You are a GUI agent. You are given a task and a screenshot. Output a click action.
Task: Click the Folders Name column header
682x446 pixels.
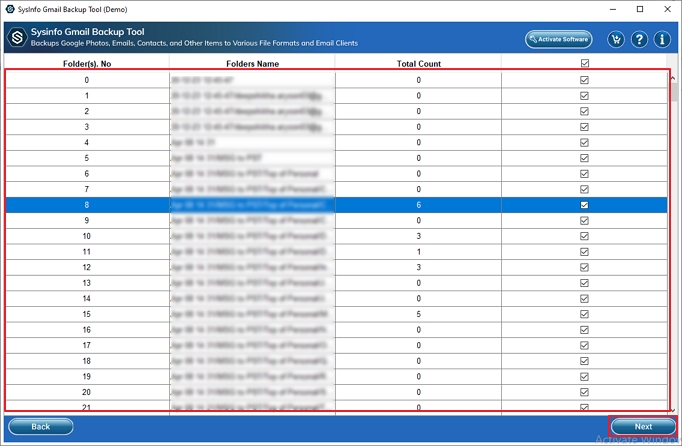(252, 64)
